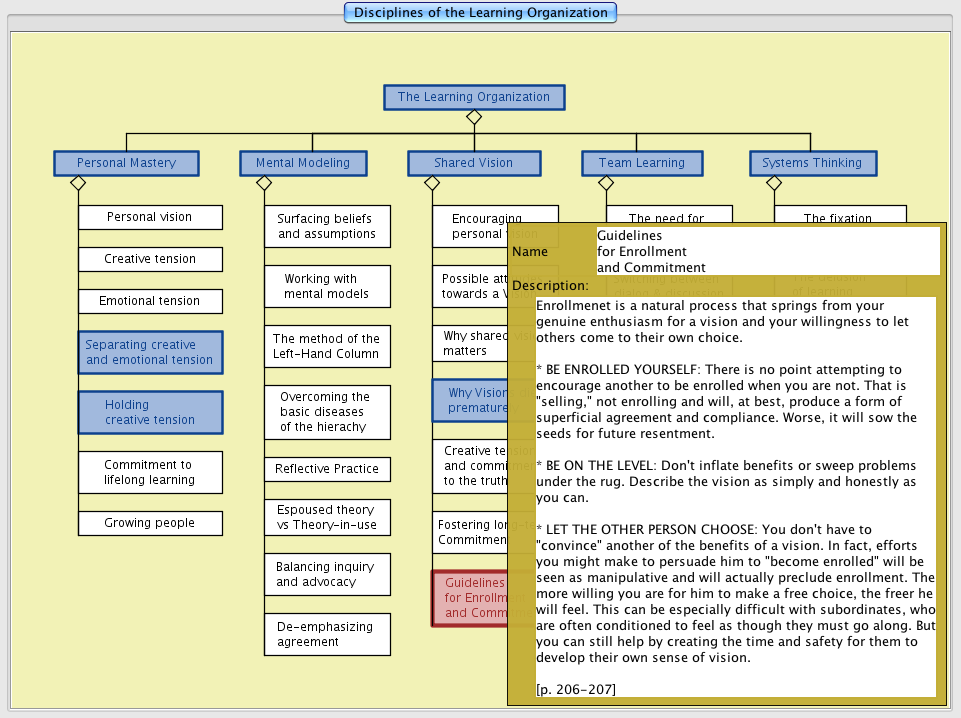Click the Disciplines of the Learning Organization title

pyautogui.click(x=480, y=13)
